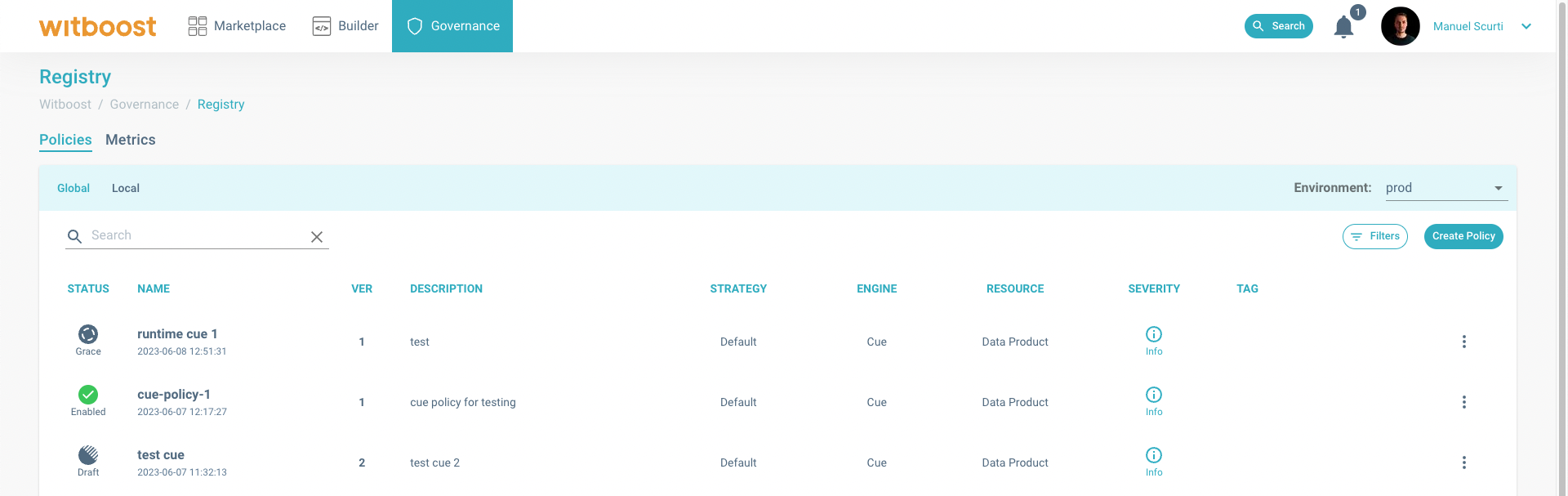
Task: Click the notification bell icon
Action: click(1343, 27)
